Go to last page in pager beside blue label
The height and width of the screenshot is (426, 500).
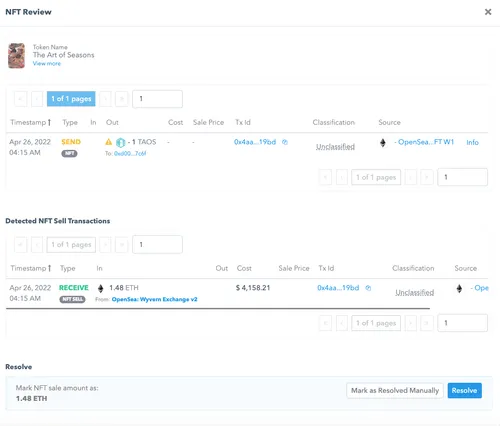122,99
